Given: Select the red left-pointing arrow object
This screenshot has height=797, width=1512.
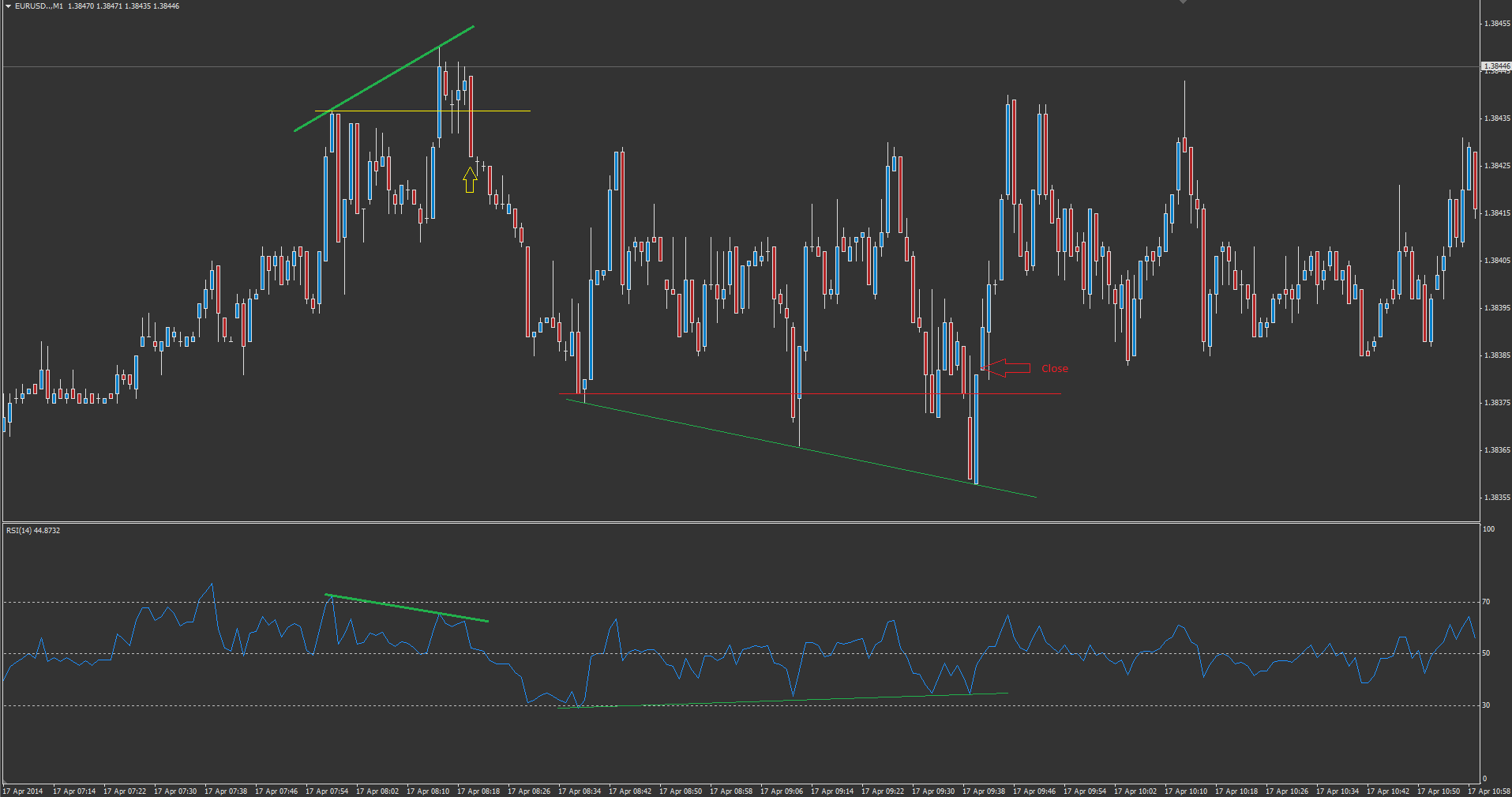Looking at the screenshot, I should (x=1008, y=367).
